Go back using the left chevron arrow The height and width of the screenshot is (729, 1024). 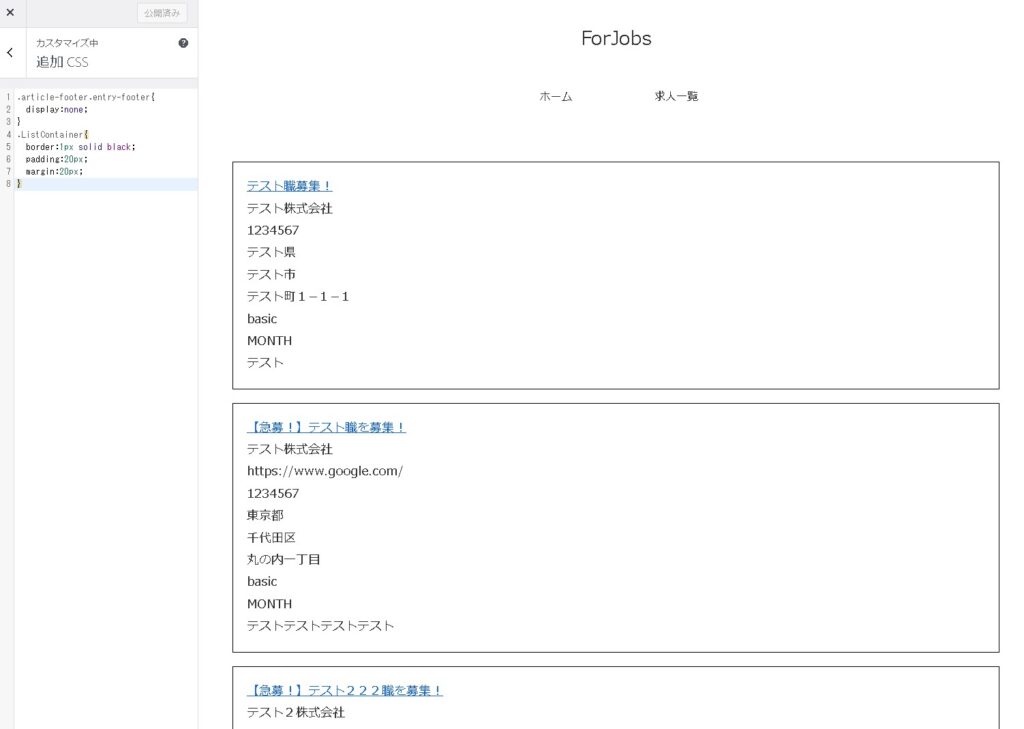coord(10,53)
